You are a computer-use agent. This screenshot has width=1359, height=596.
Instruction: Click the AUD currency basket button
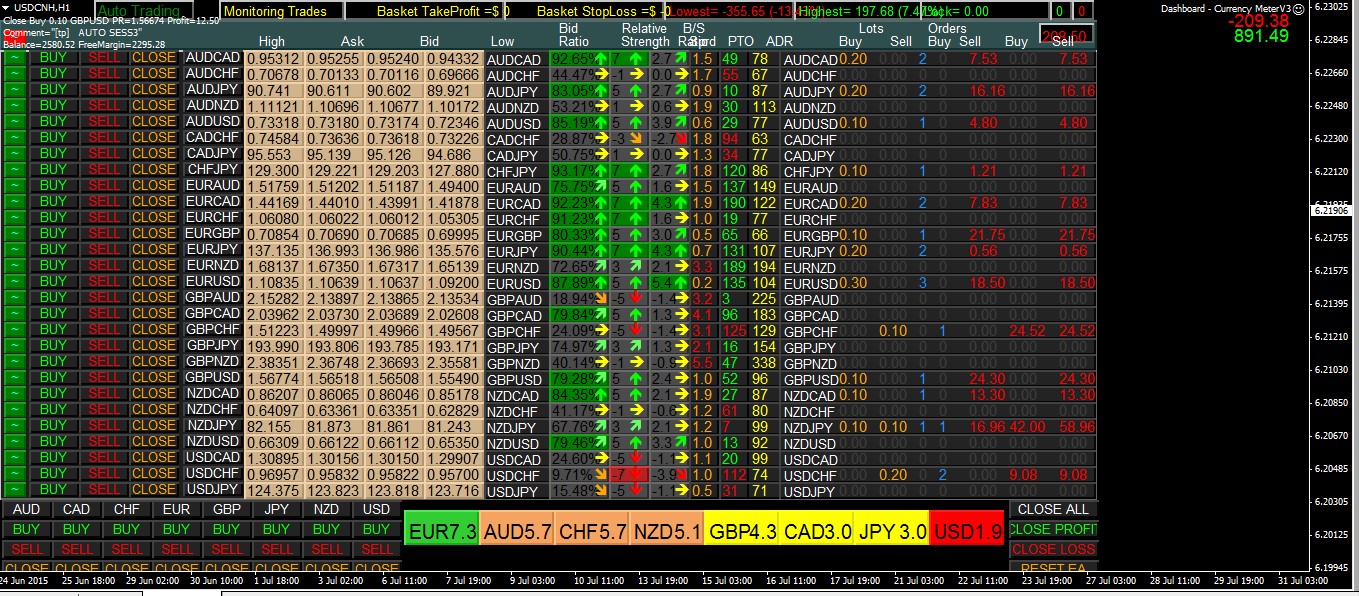point(27,509)
